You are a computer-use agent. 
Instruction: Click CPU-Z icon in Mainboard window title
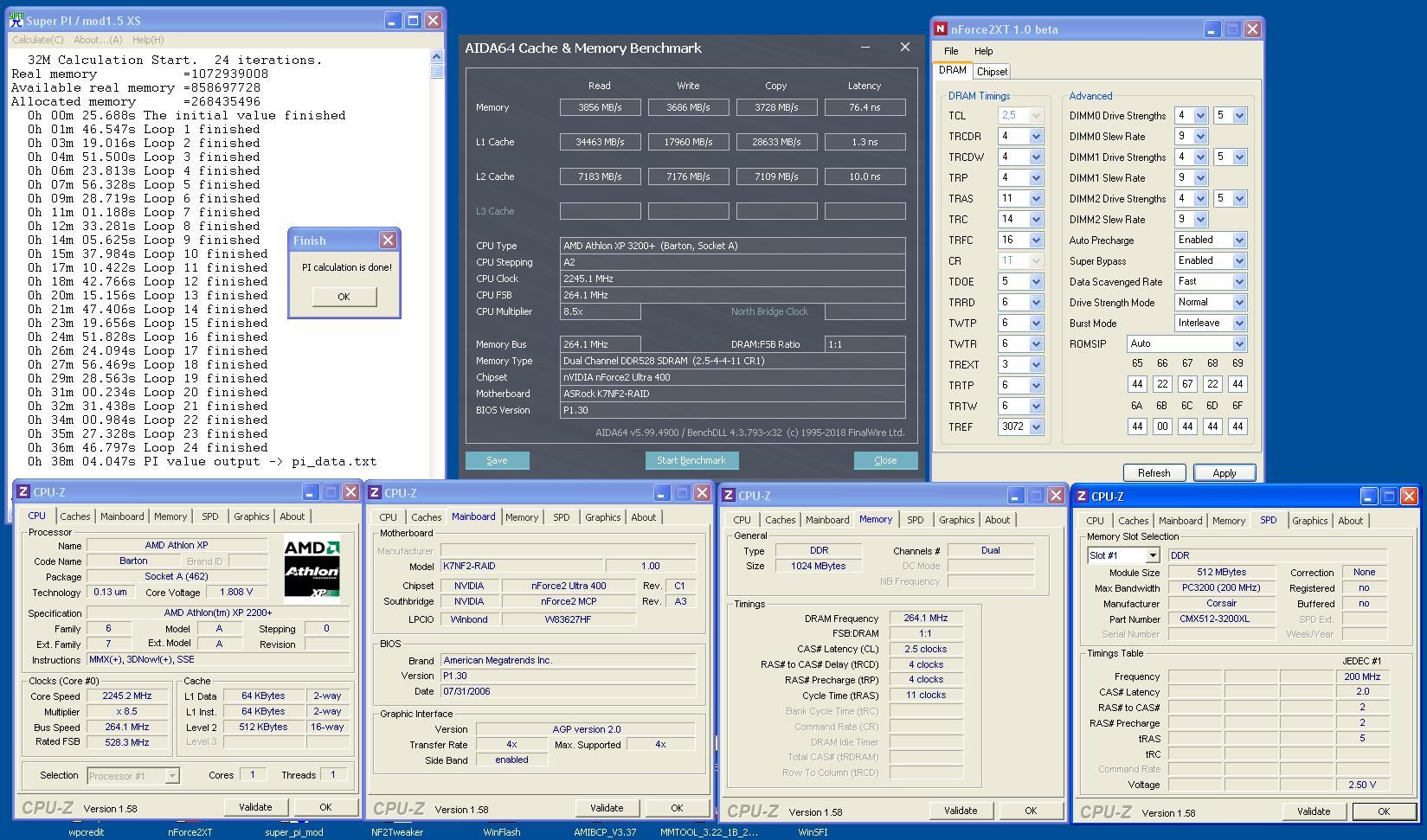pyautogui.click(x=375, y=493)
